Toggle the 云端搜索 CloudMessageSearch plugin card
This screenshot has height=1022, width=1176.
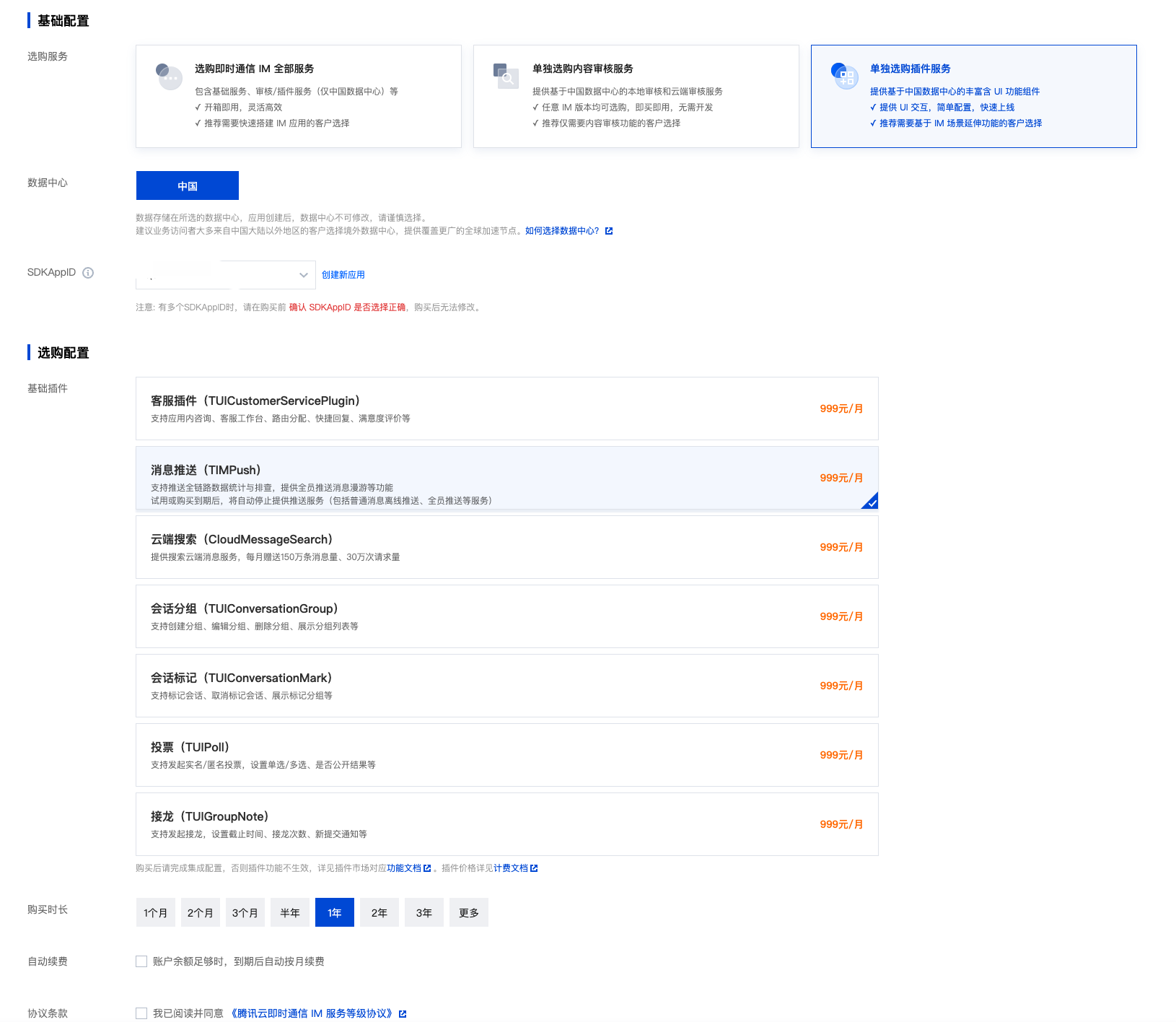507,547
